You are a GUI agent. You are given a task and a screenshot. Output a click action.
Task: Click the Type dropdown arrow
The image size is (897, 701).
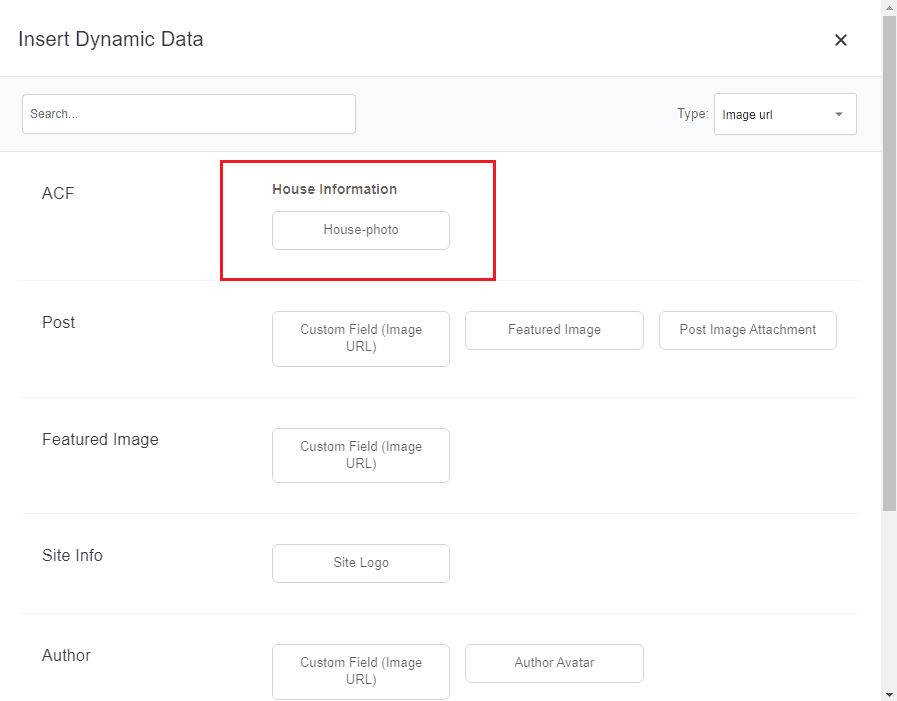coord(838,114)
